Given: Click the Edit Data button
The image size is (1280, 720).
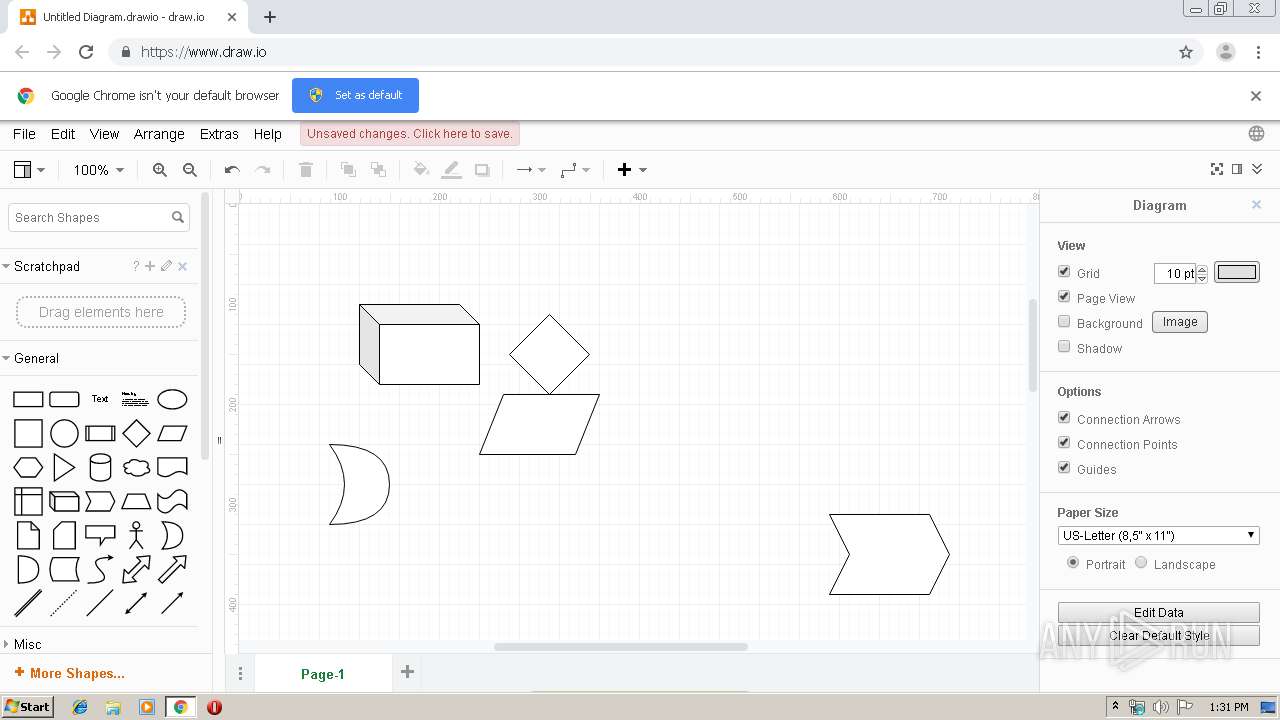Looking at the screenshot, I should [x=1158, y=612].
